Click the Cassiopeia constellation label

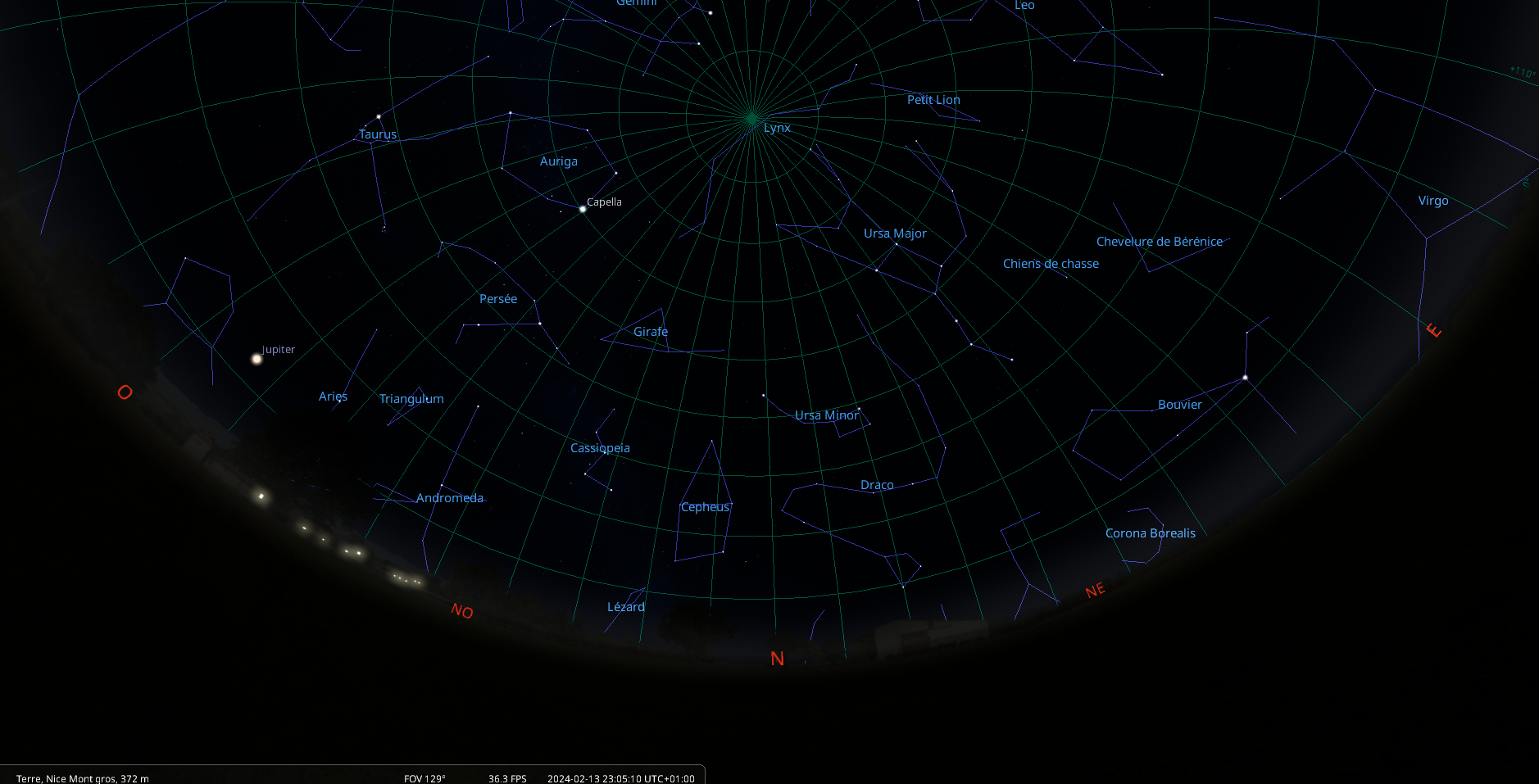click(x=600, y=448)
